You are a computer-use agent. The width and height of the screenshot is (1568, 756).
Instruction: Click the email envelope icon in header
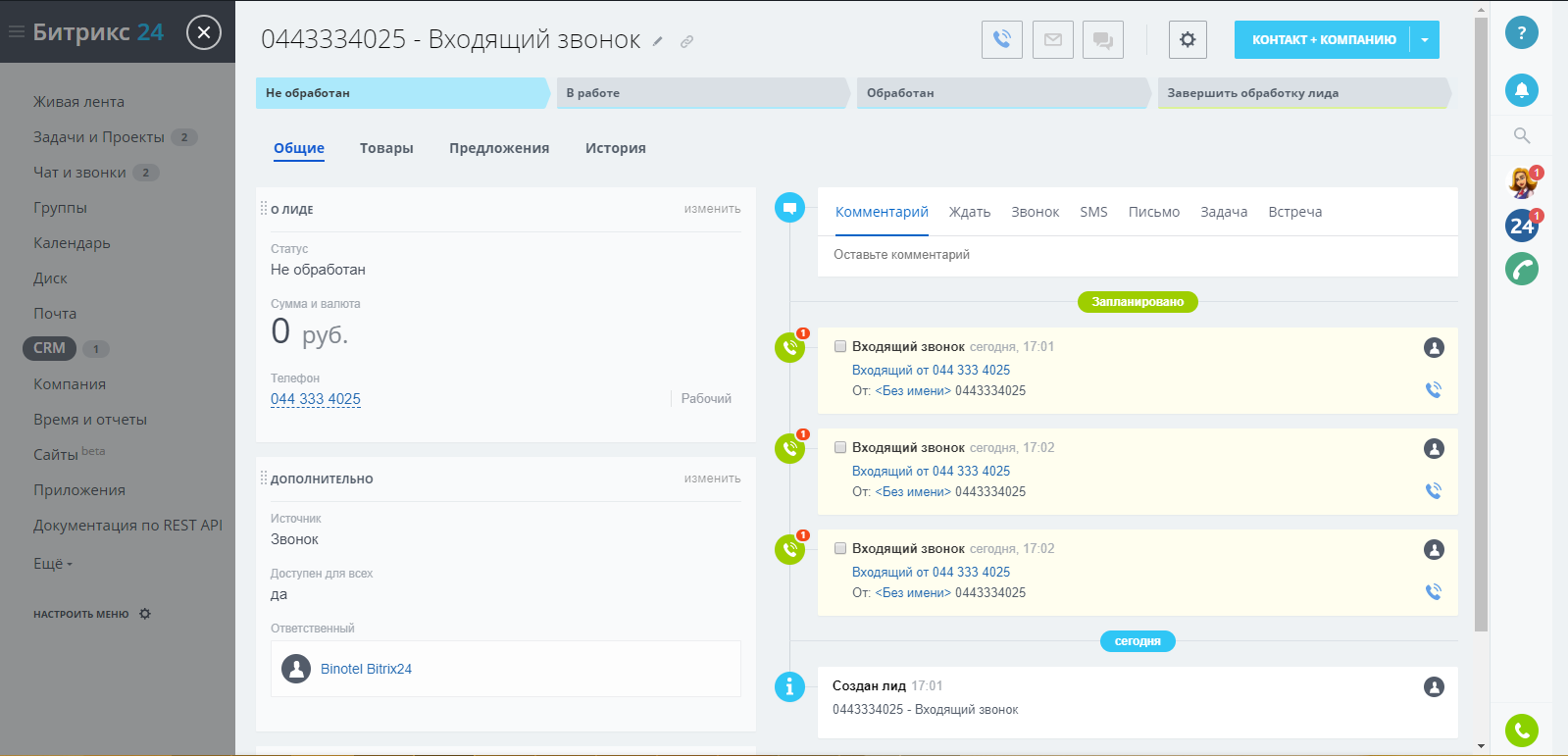(1052, 40)
